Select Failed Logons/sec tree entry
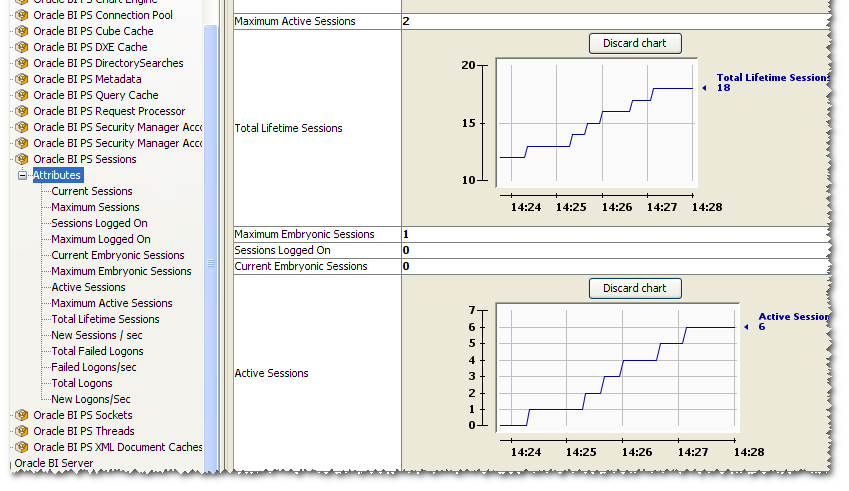The image size is (849, 491). 94,367
